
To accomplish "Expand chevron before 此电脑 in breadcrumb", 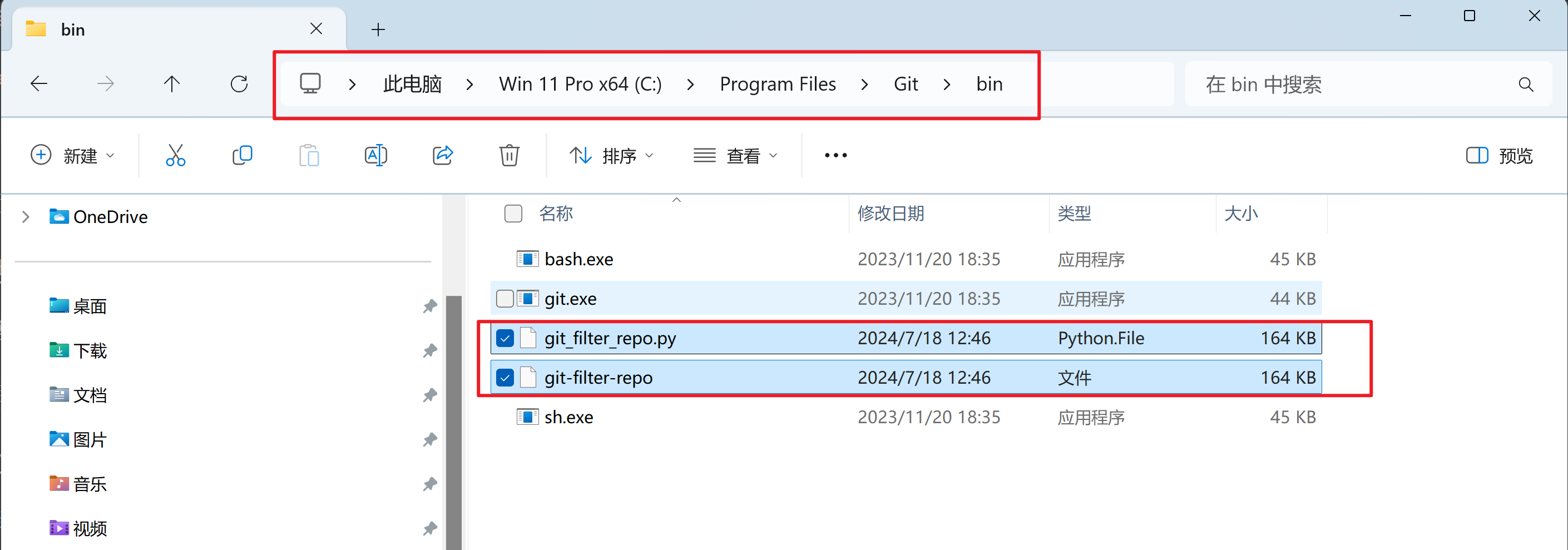I will tap(352, 84).
